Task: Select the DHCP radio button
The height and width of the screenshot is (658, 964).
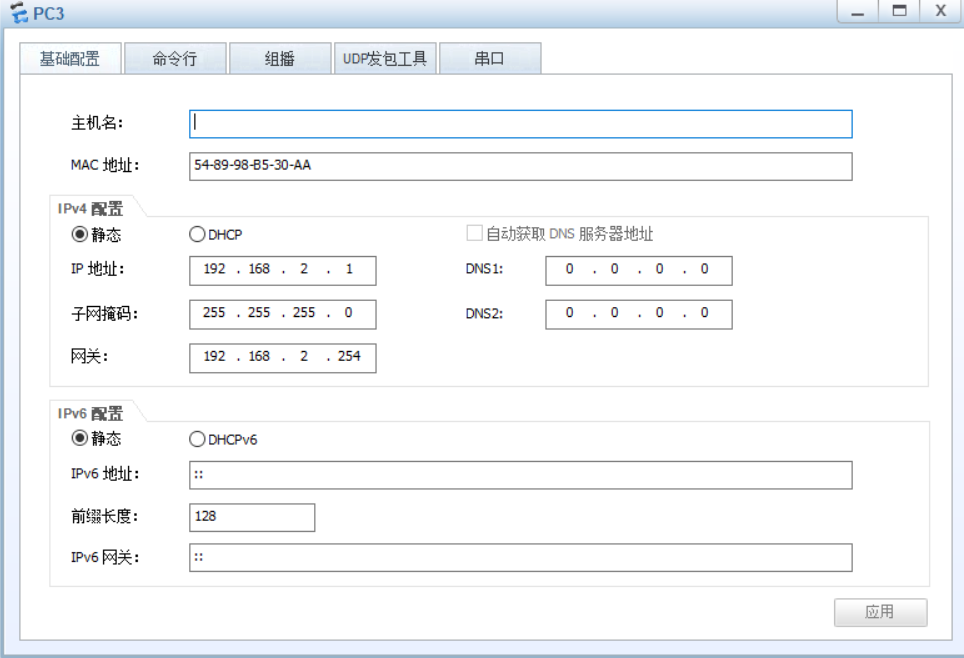Action: coord(197,234)
